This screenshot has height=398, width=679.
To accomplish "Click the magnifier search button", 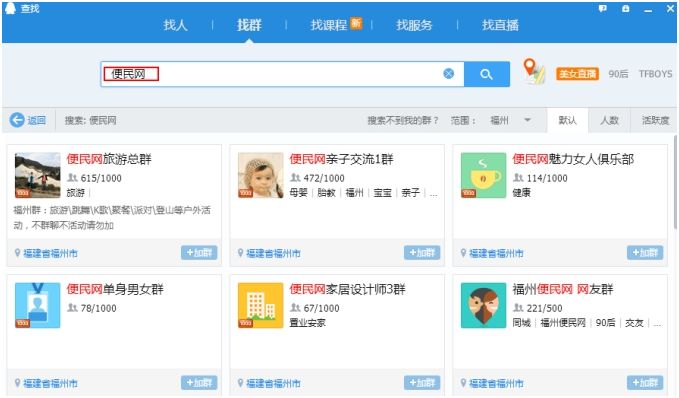I will click(486, 74).
